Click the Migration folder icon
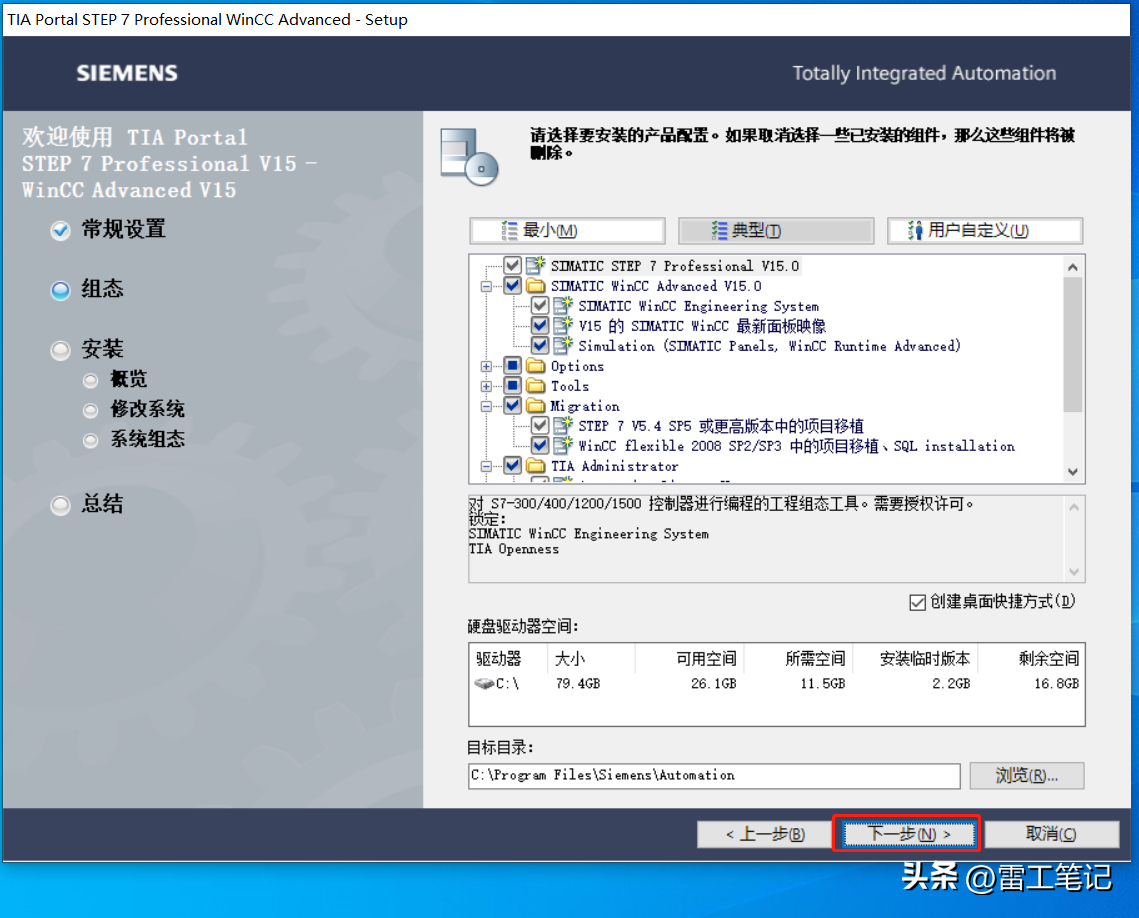Viewport: 1139px width, 918px height. point(536,406)
